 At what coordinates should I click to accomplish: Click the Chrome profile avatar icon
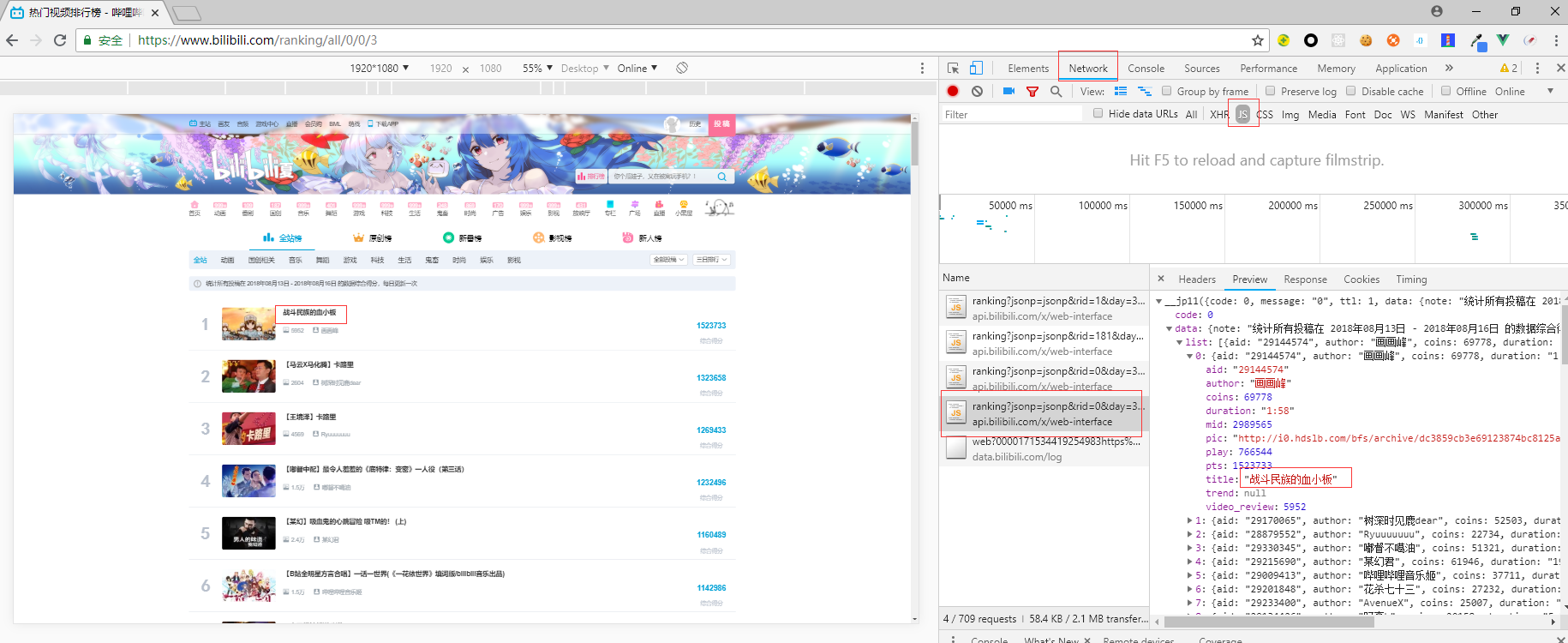[1437, 11]
